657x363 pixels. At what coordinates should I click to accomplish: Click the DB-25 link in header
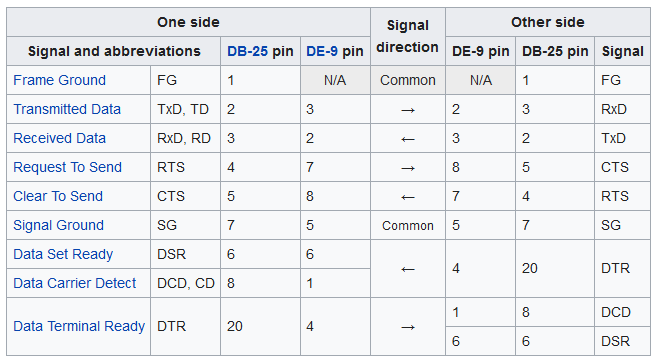[247, 51]
